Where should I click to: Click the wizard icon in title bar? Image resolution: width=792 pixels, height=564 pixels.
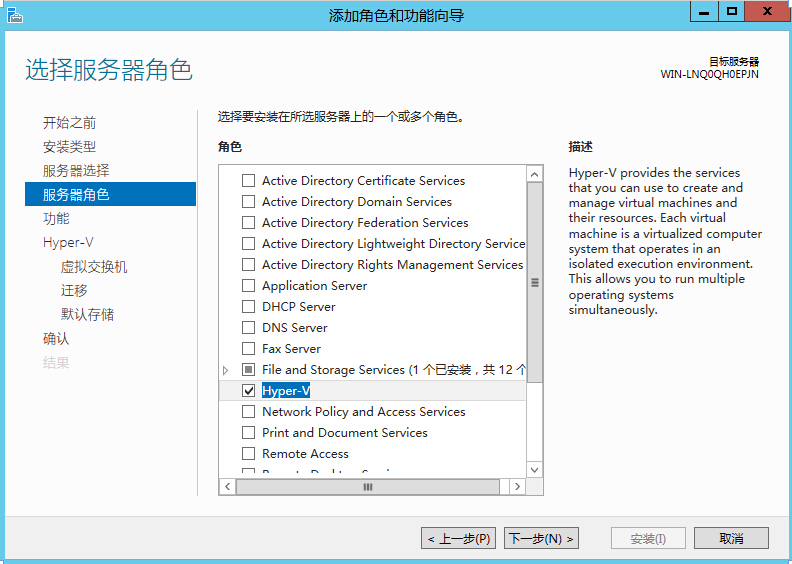tap(15, 15)
